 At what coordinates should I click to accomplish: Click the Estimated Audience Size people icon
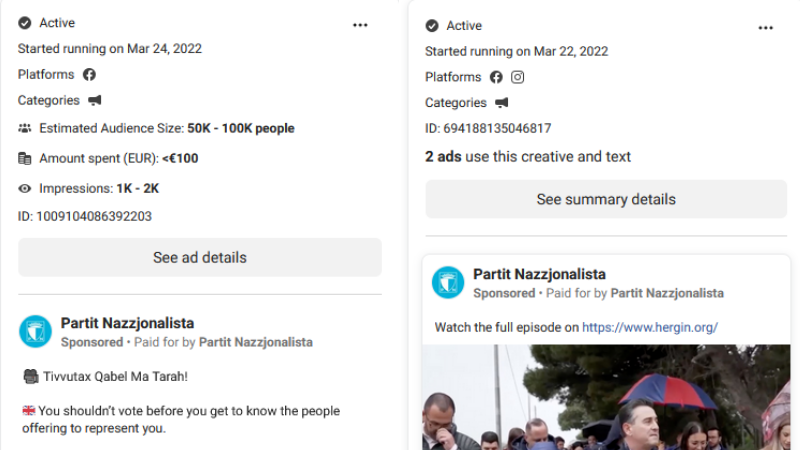coord(25,129)
